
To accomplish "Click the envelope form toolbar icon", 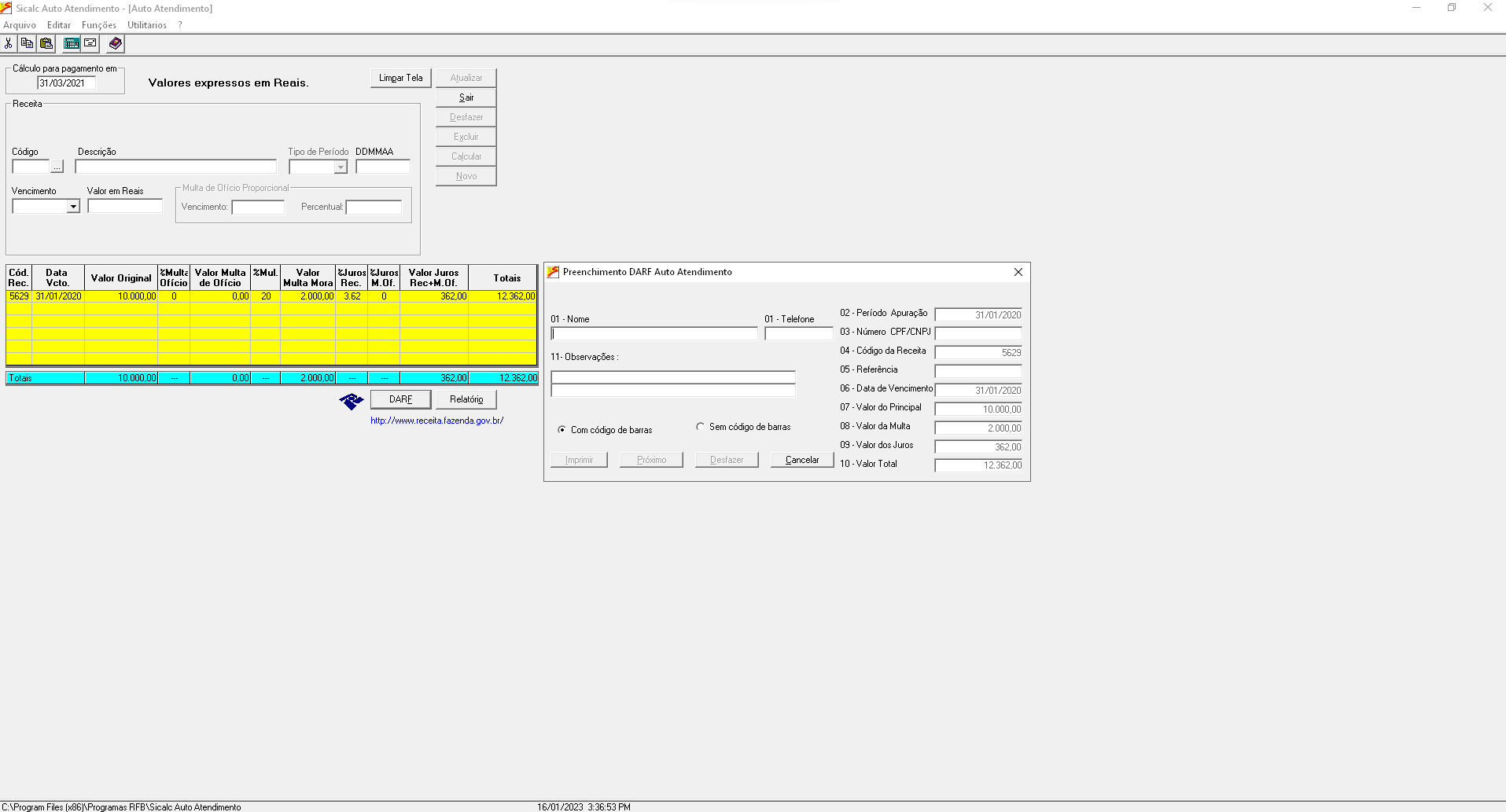I will [90, 43].
